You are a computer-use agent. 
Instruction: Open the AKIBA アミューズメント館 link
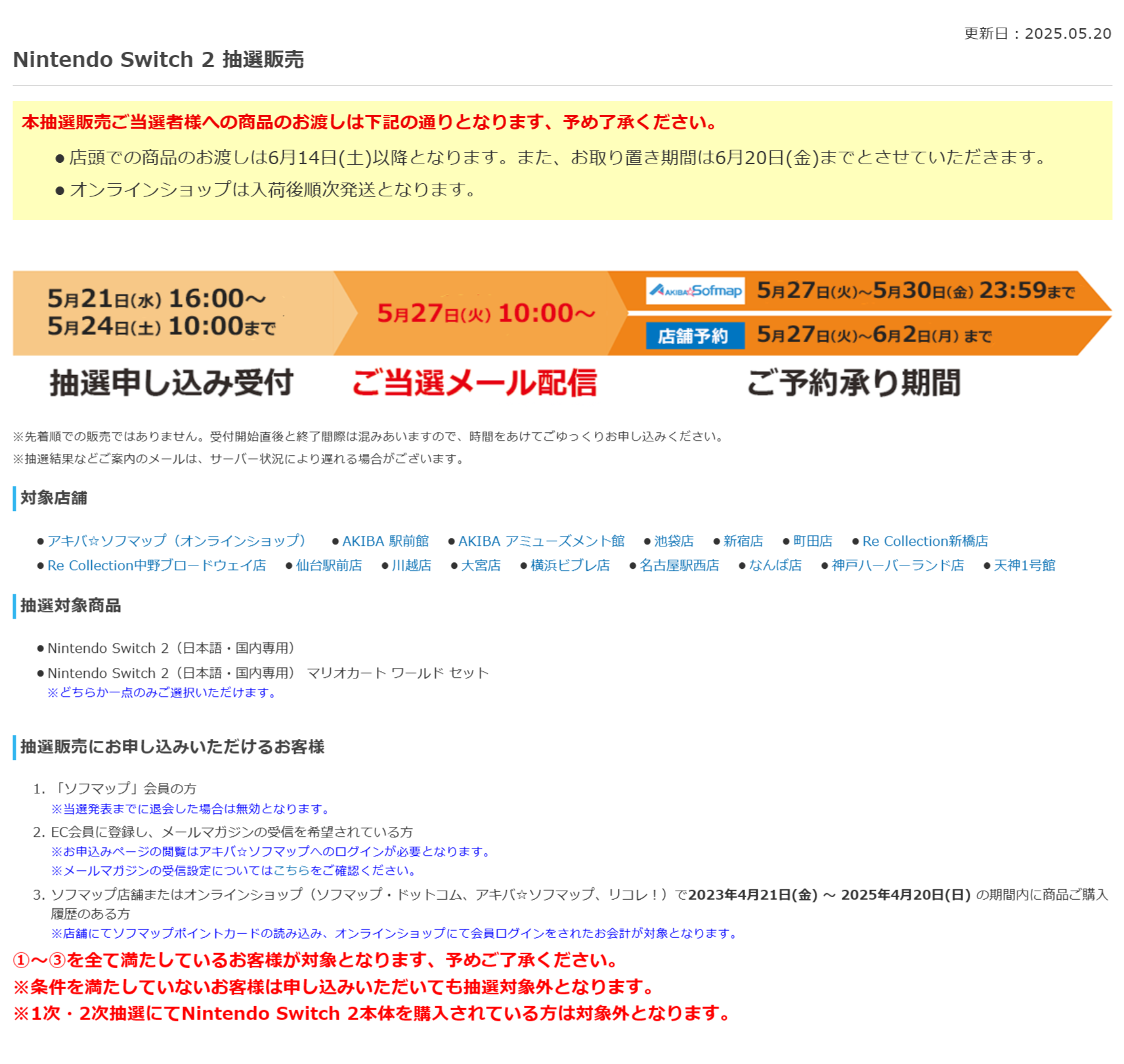(541, 541)
